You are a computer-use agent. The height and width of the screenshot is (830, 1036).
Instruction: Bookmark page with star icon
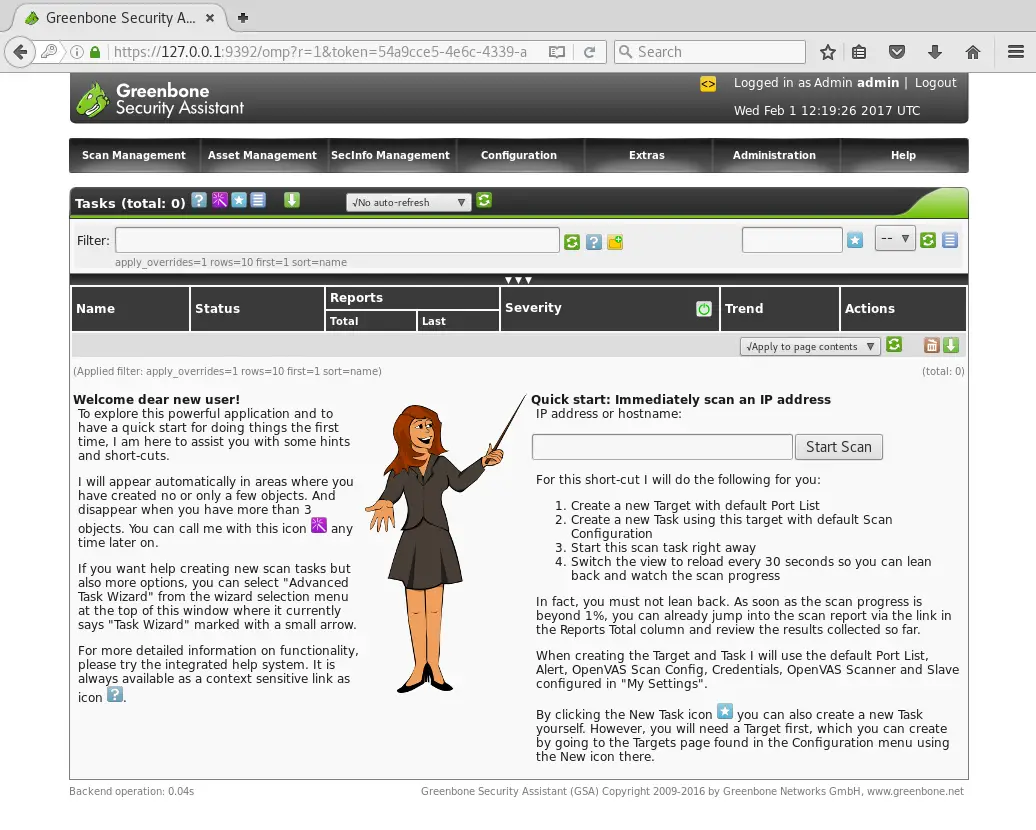click(x=827, y=52)
